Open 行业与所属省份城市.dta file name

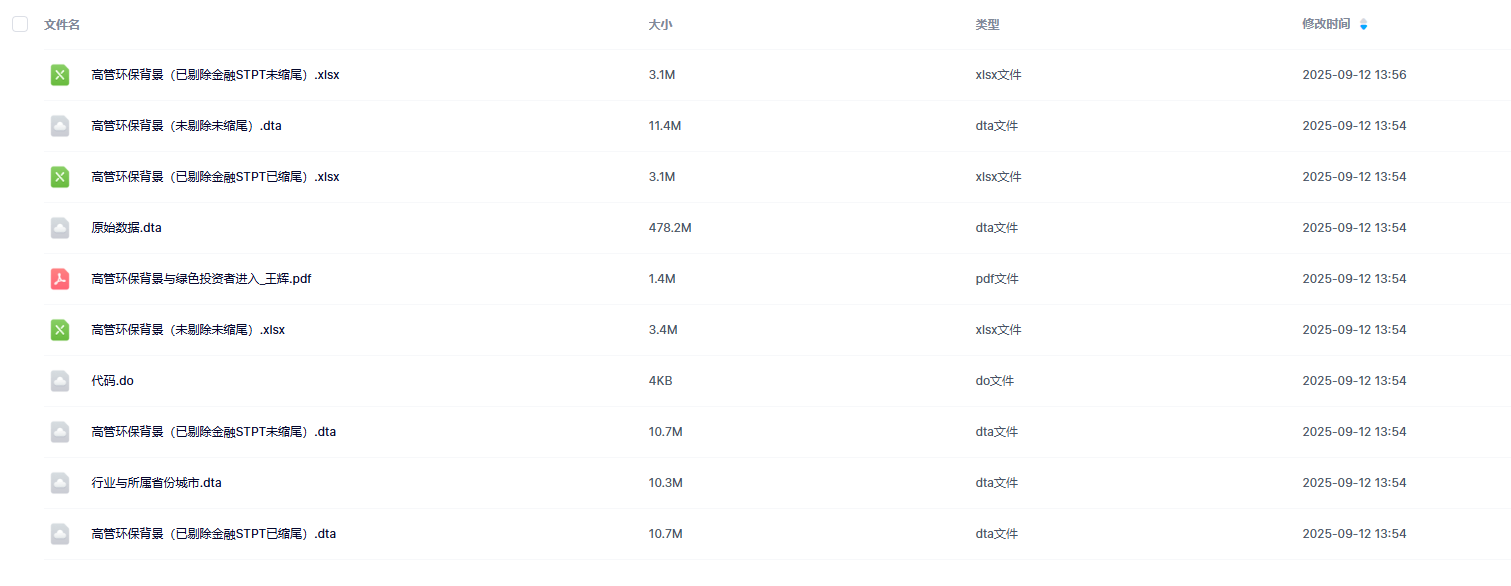156,483
